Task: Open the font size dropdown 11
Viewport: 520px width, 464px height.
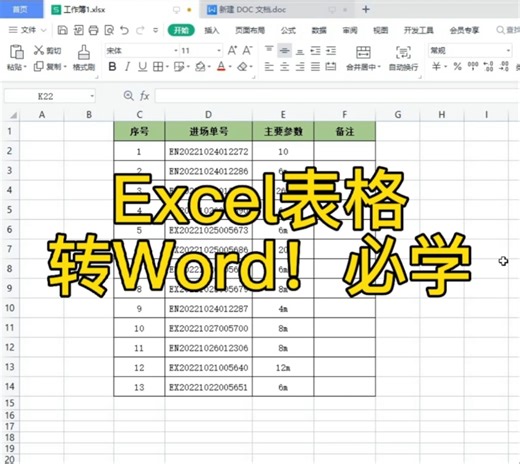Action: [x=219, y=51]
